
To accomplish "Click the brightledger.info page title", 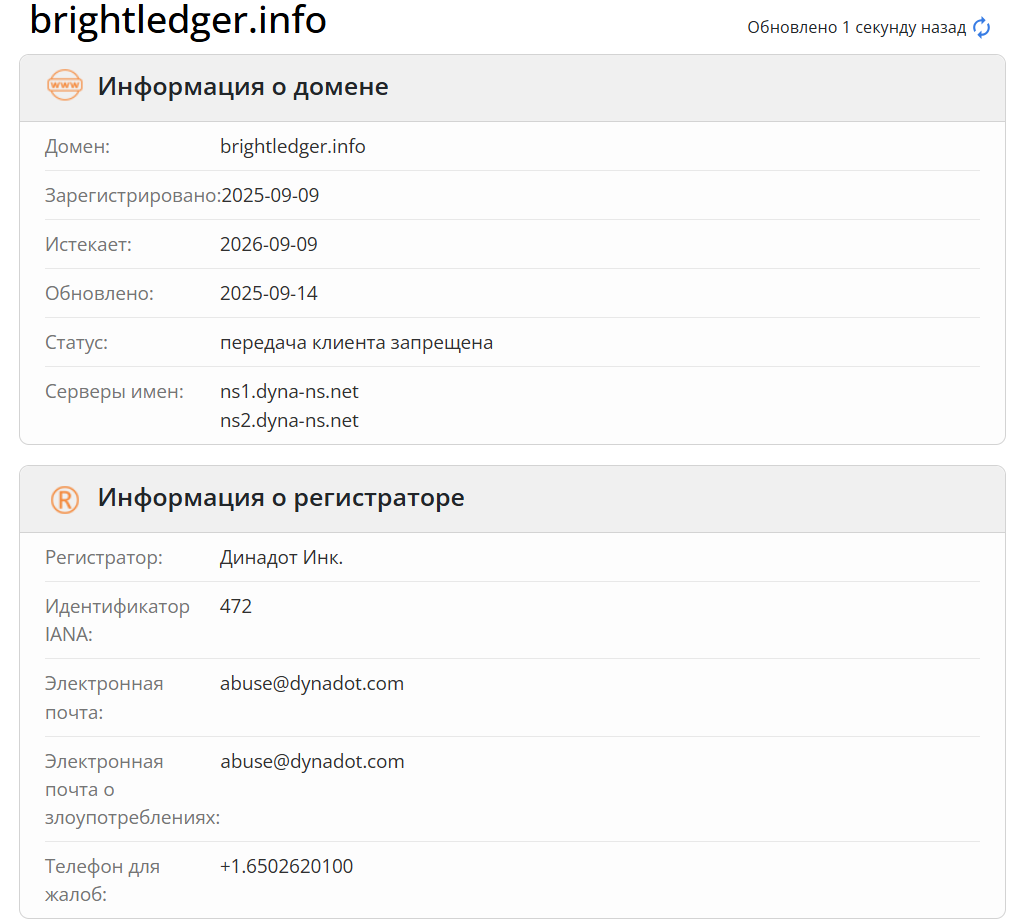I will point(178,22).
